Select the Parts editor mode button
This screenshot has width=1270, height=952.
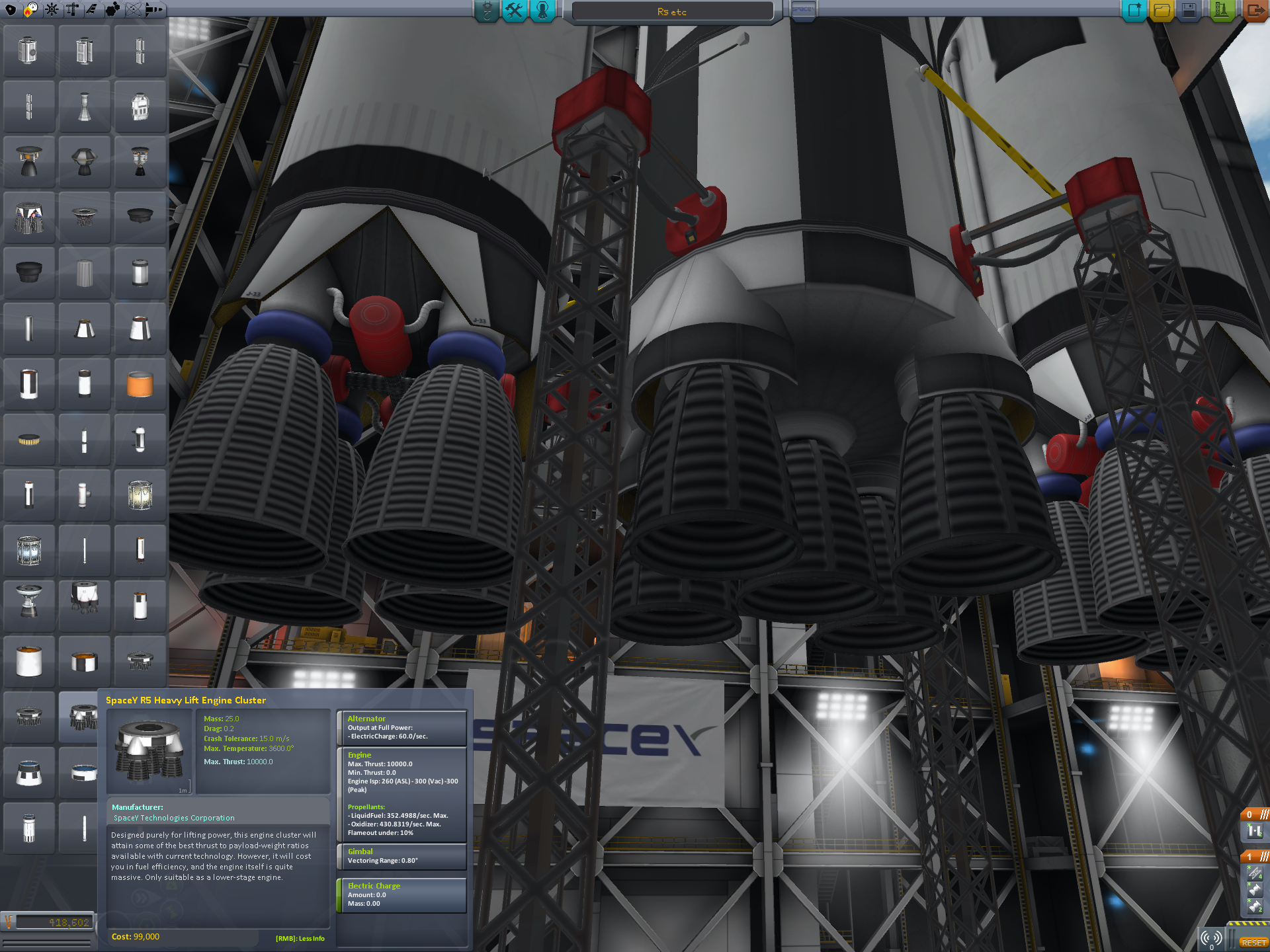pyautogui.click(x=487, y=11)
